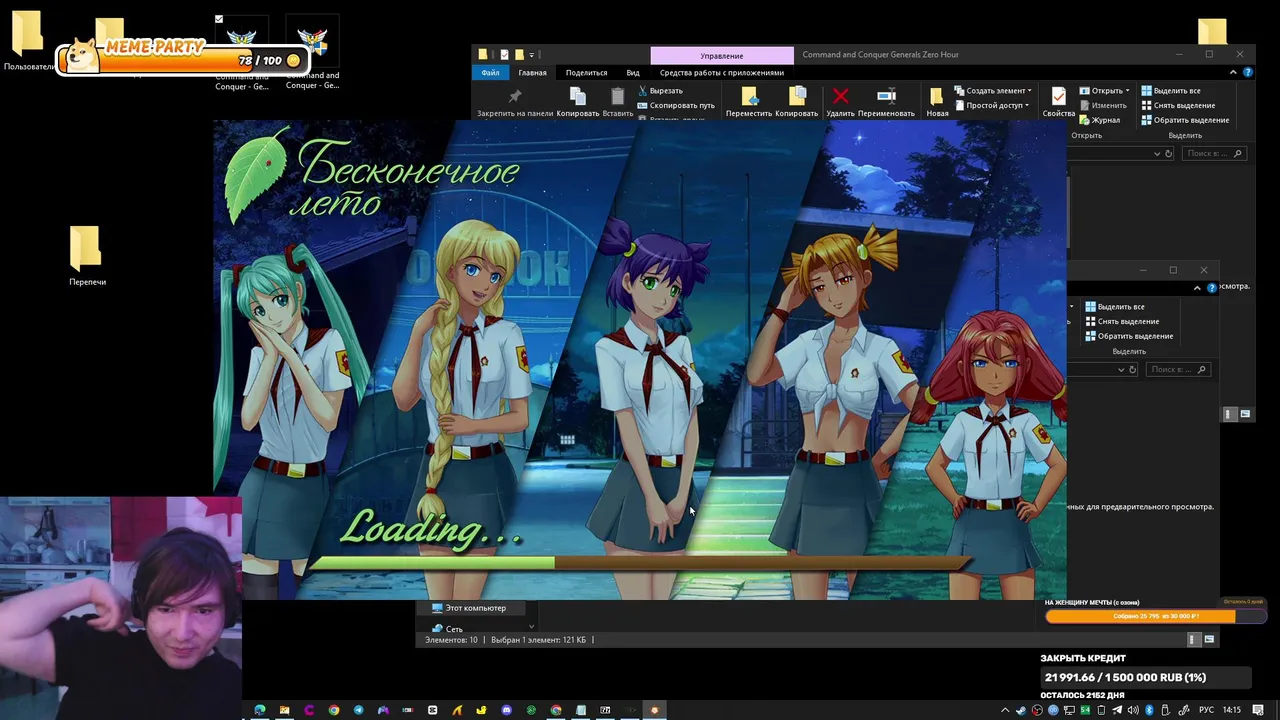Open the Quick Access Toolbar customize dropdown arrow

point(532,55)
